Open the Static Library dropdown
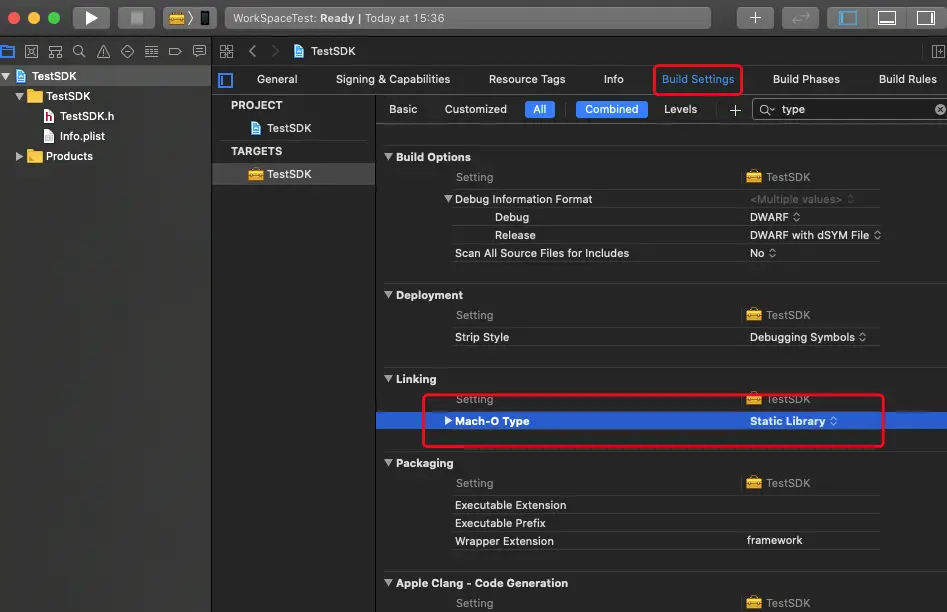This screenshot has height=612, width=947. pos(794,421)
